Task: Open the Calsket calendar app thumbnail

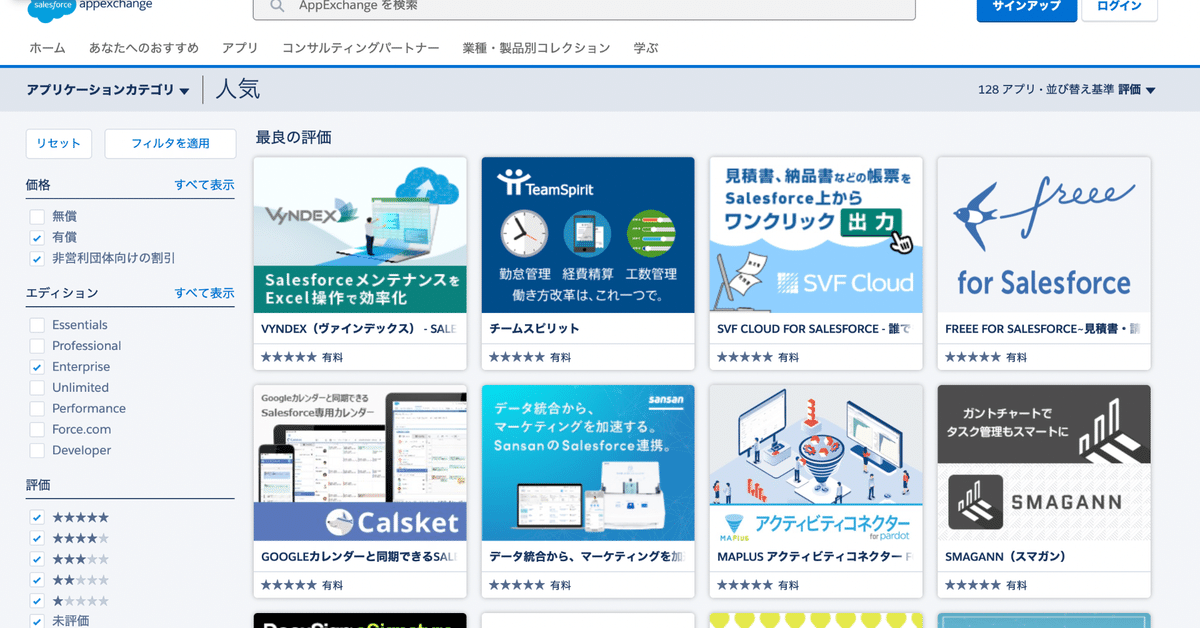Action: (x=360, y=463)
